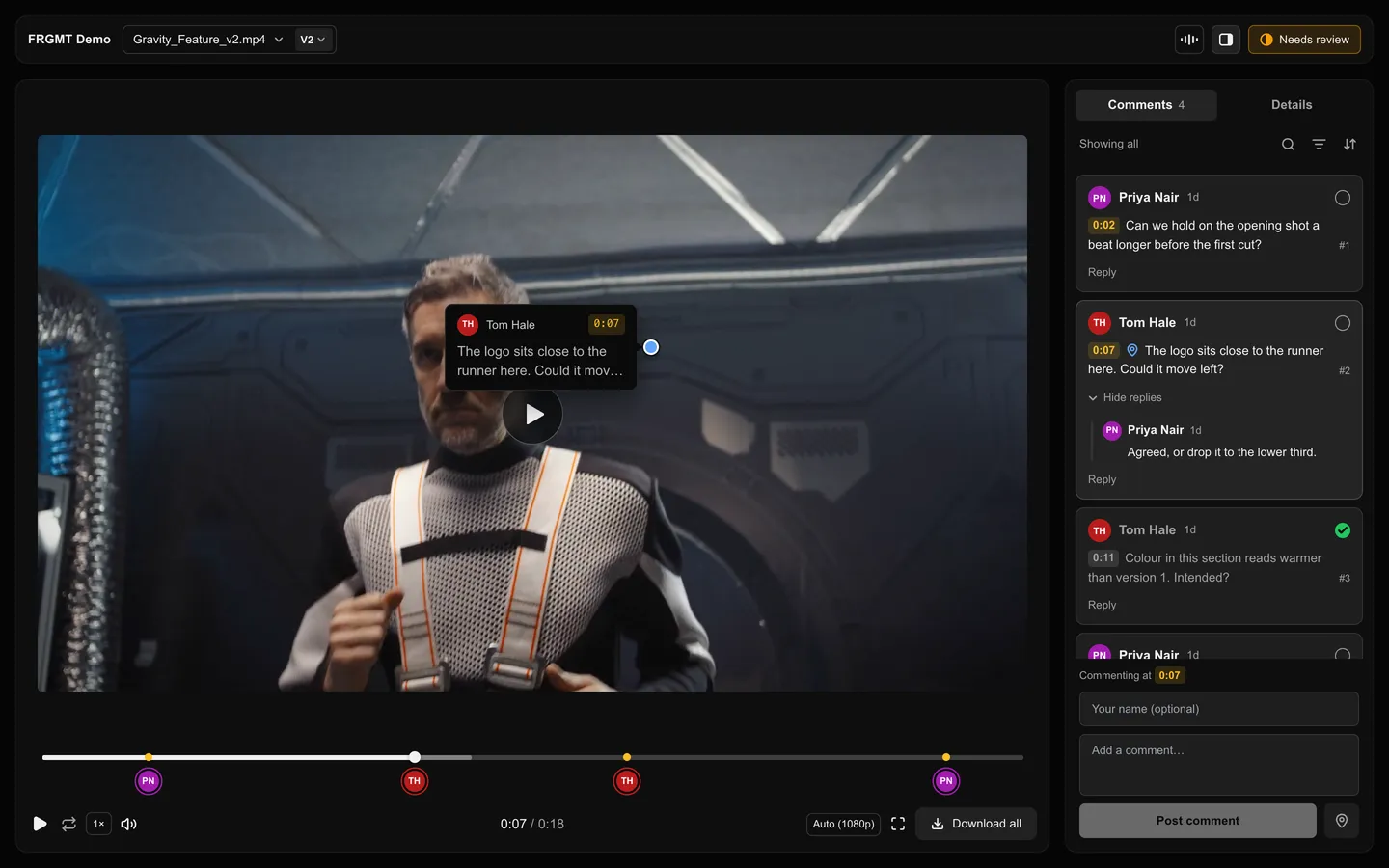
Task: Change playback speed from 1×
Action: (x=98, y=824)
